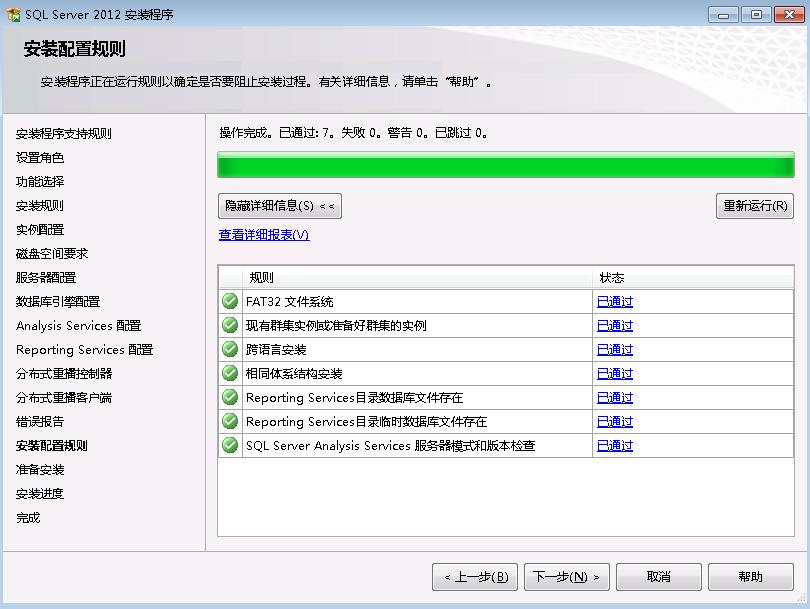This screenshot has width=810, height=609.
Task: Click green check icon for 跨语言安装
Action: [230, 349]
